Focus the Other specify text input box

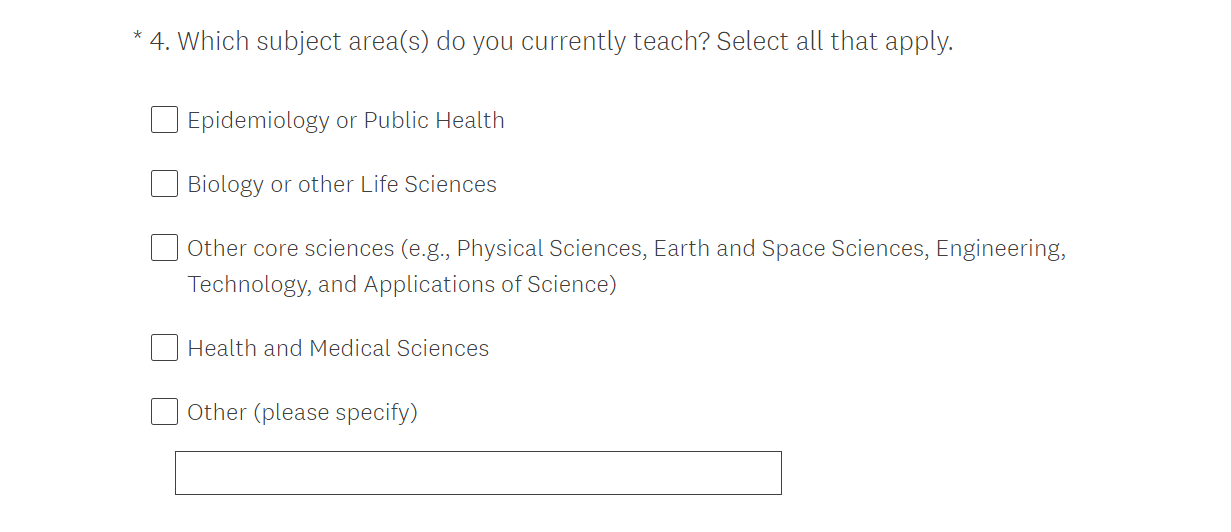coord(478,473)
